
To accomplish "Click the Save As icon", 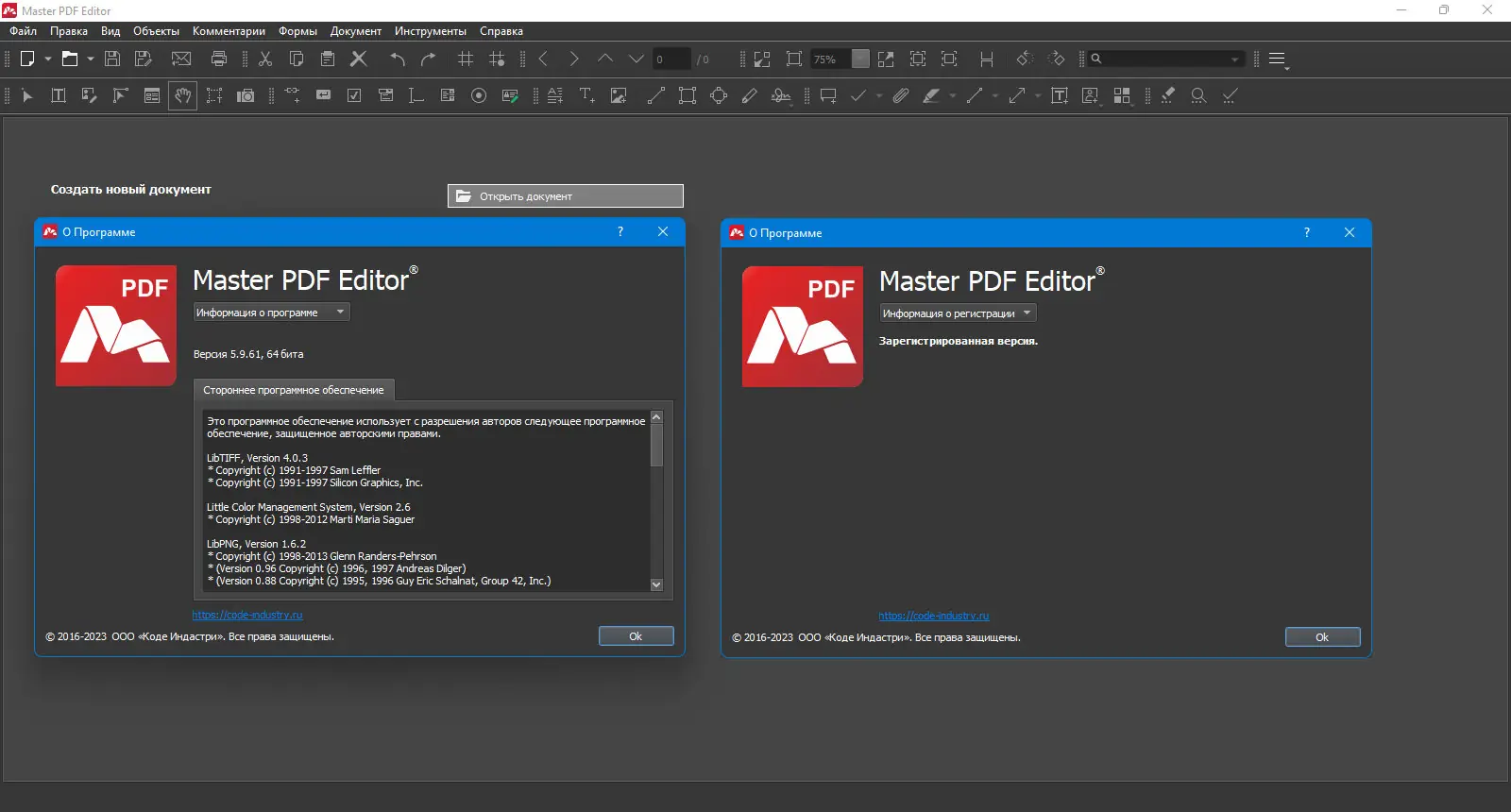I will point(144,59).
